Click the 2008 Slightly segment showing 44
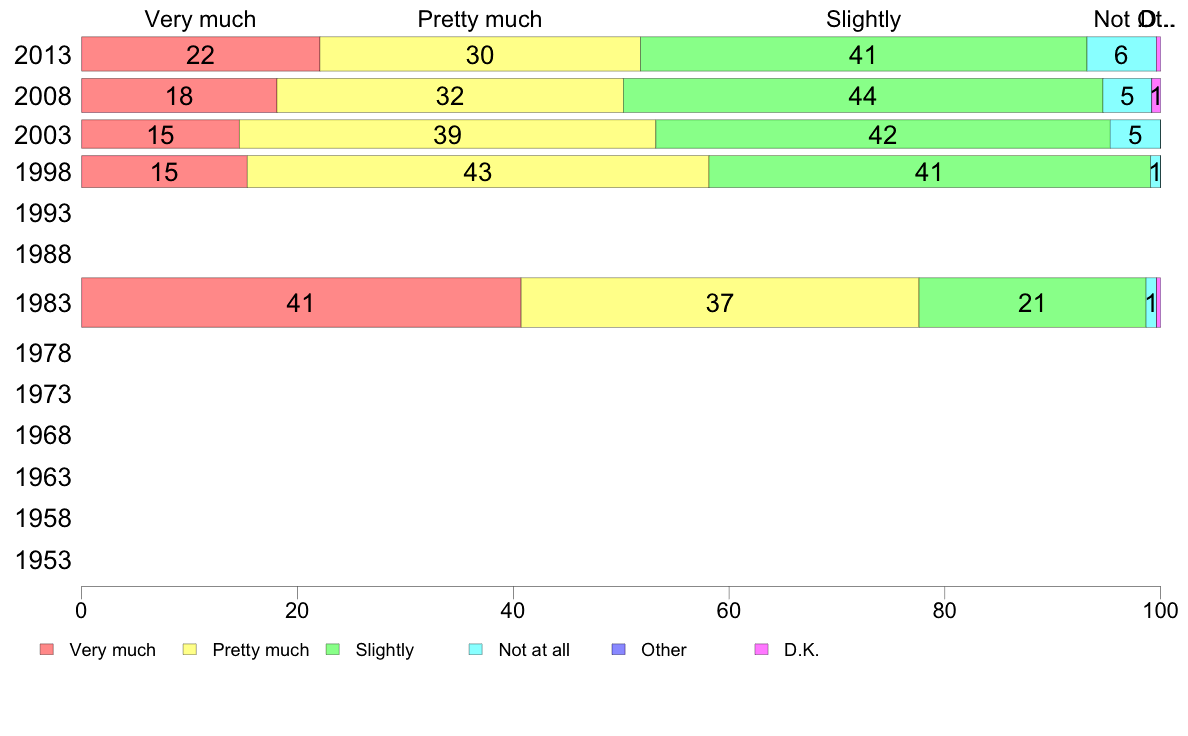The image size is (1188, 736). (x=862, y=96)
